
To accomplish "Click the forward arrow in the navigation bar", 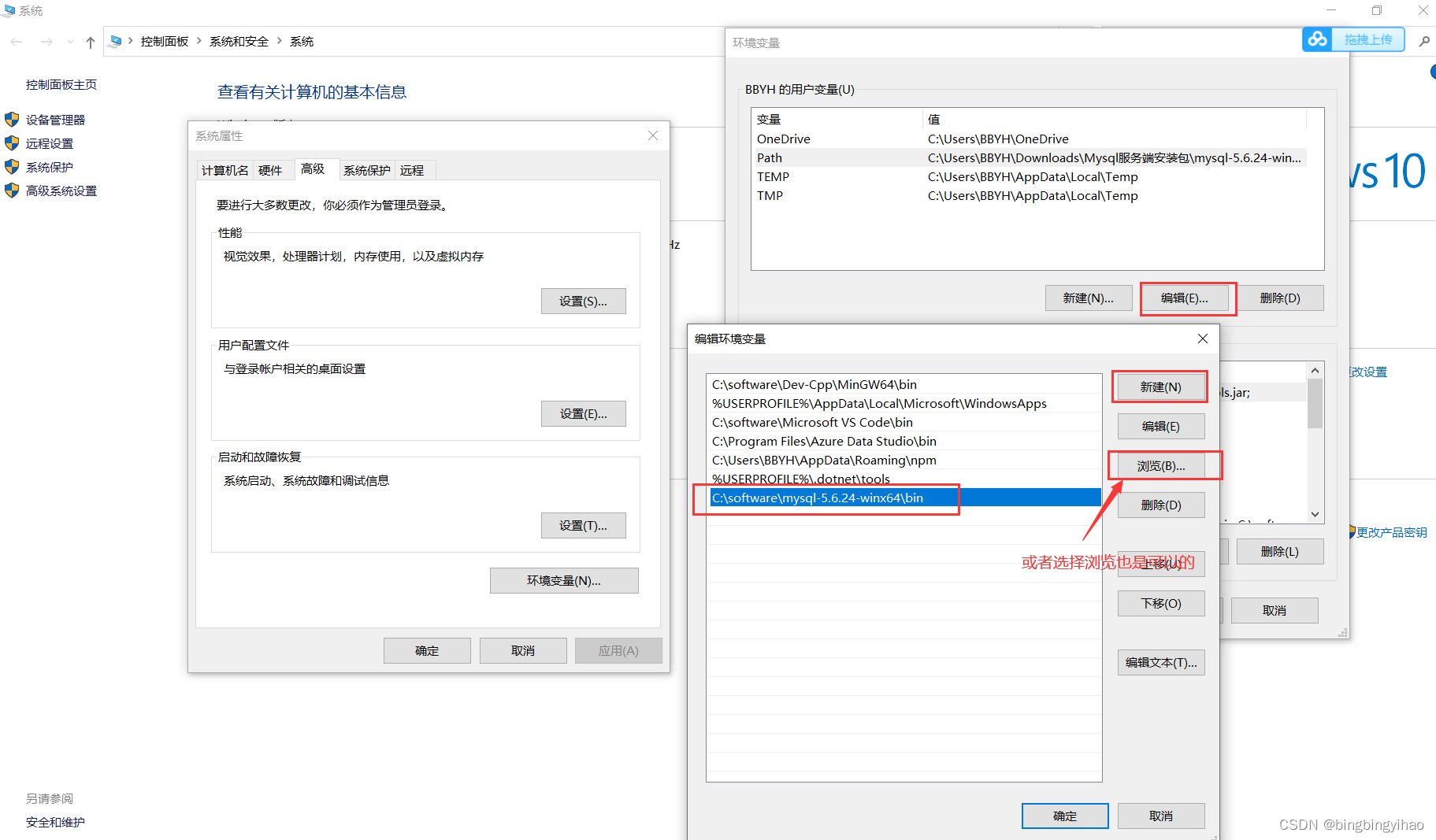I will (46, 42).
